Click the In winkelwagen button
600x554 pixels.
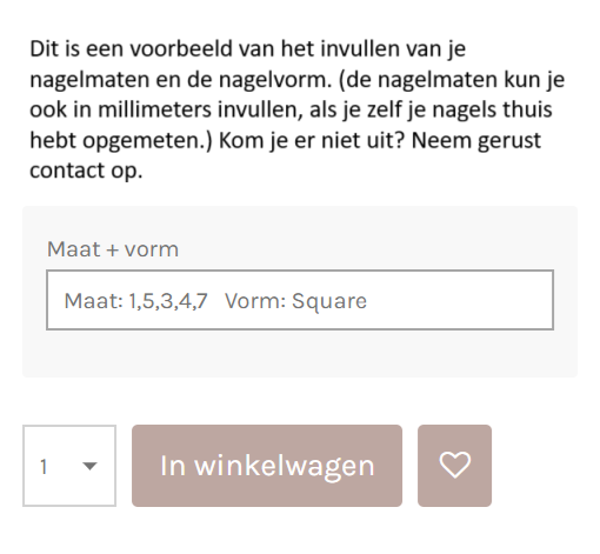pyautogui.click(x=267, y=466)
